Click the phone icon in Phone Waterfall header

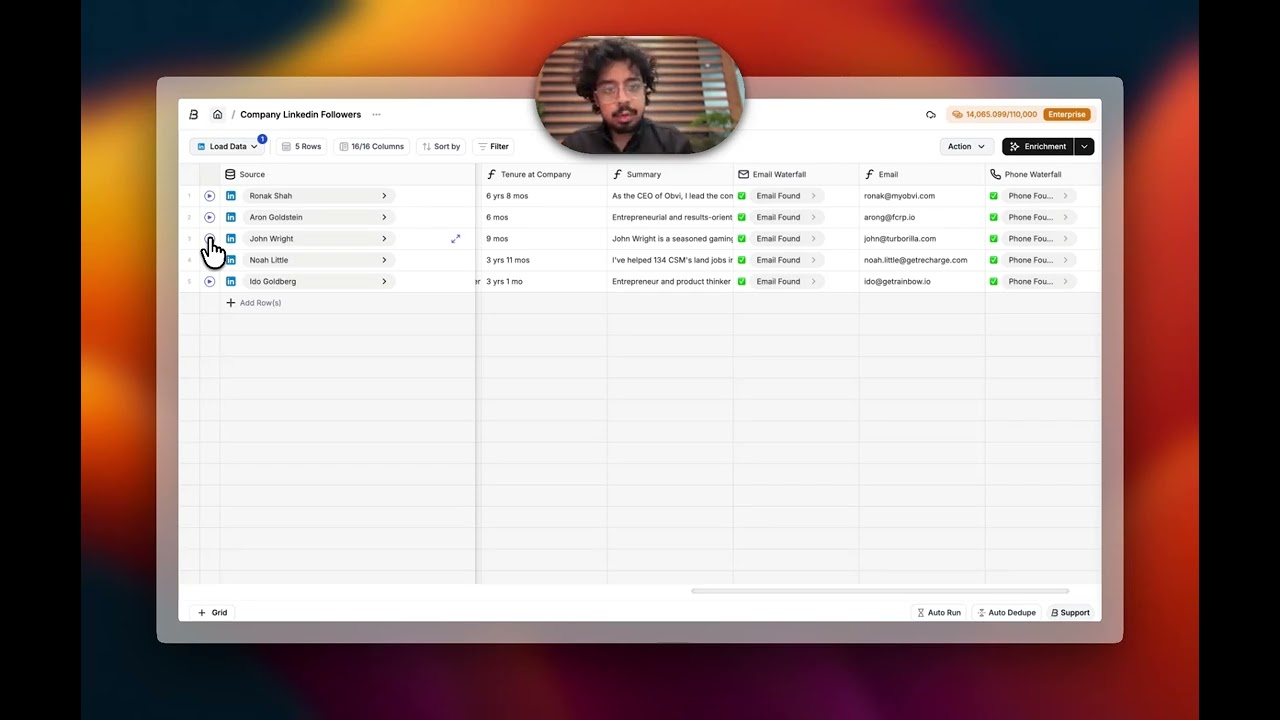[995, 175]
